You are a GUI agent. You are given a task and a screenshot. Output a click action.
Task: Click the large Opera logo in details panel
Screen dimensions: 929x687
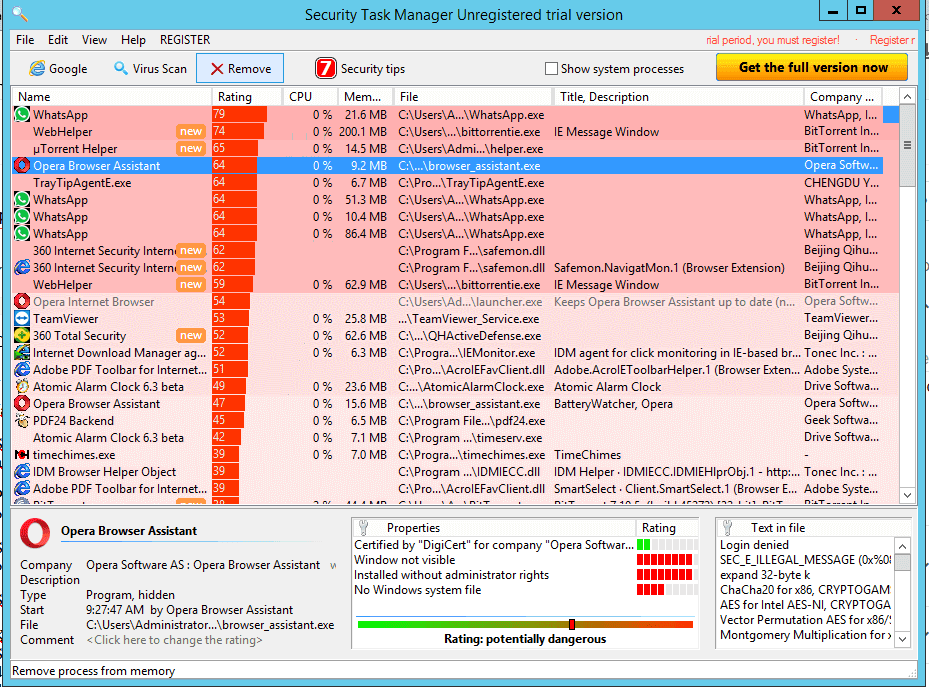click(x=35, y=533)
